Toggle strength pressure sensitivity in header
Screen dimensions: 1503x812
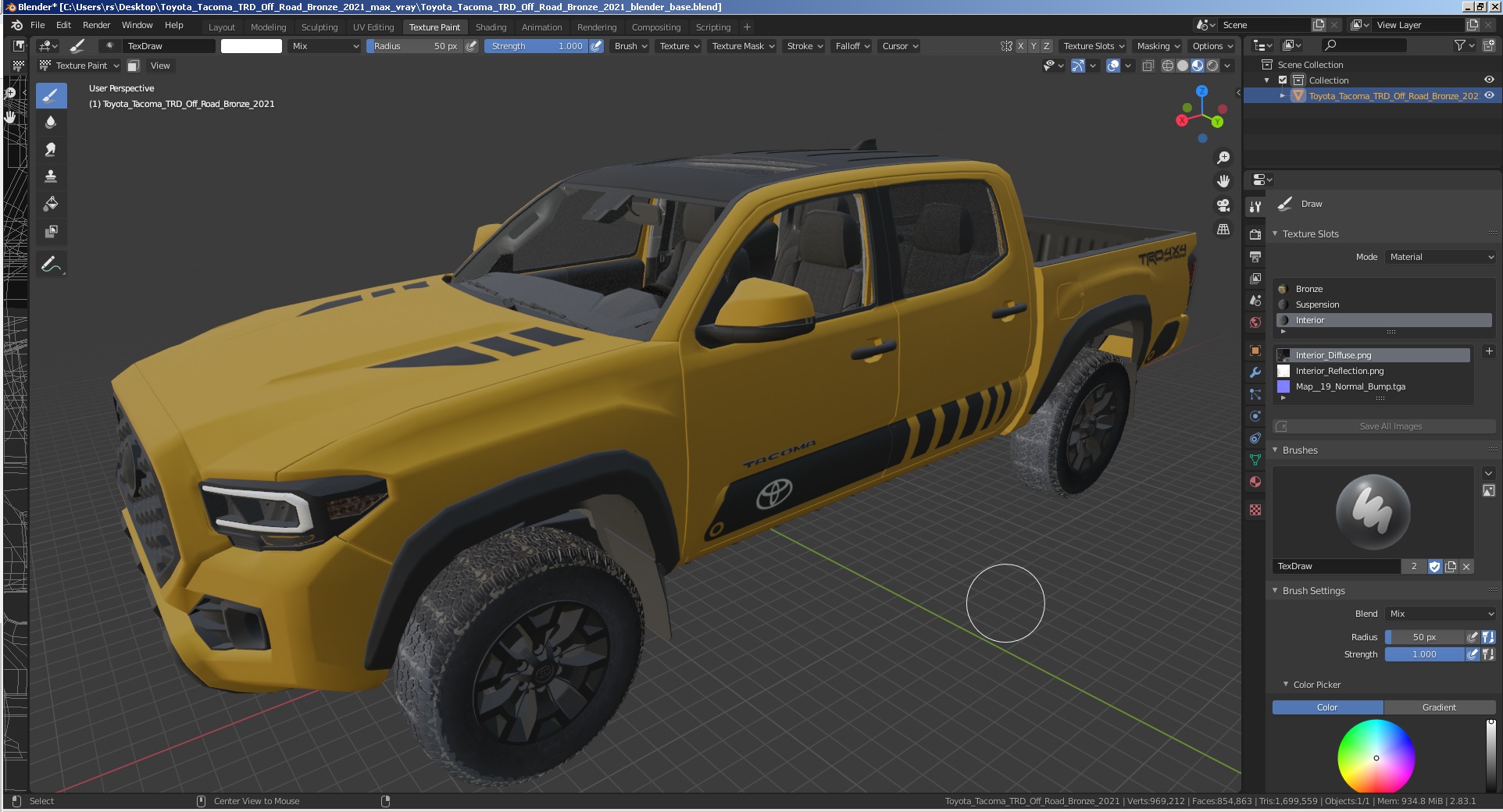[596, 46]
